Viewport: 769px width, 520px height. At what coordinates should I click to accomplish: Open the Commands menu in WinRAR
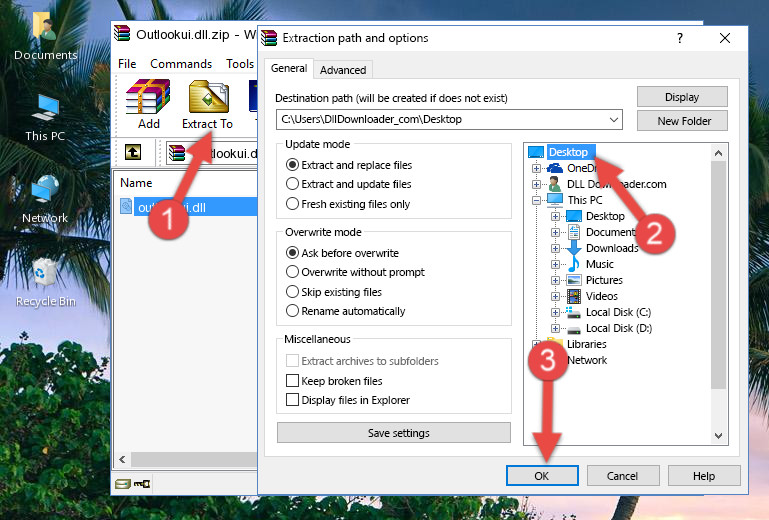tap(181, 64)
